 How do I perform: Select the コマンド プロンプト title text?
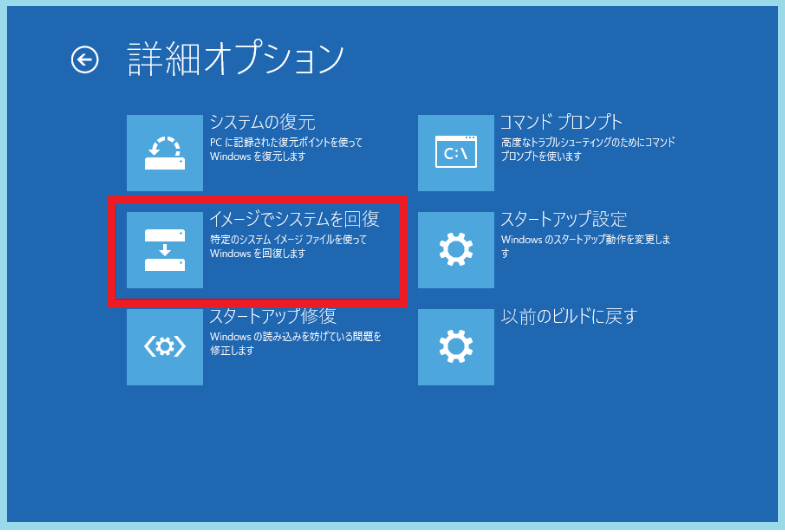pyautogui.click(x=561, y=122)
